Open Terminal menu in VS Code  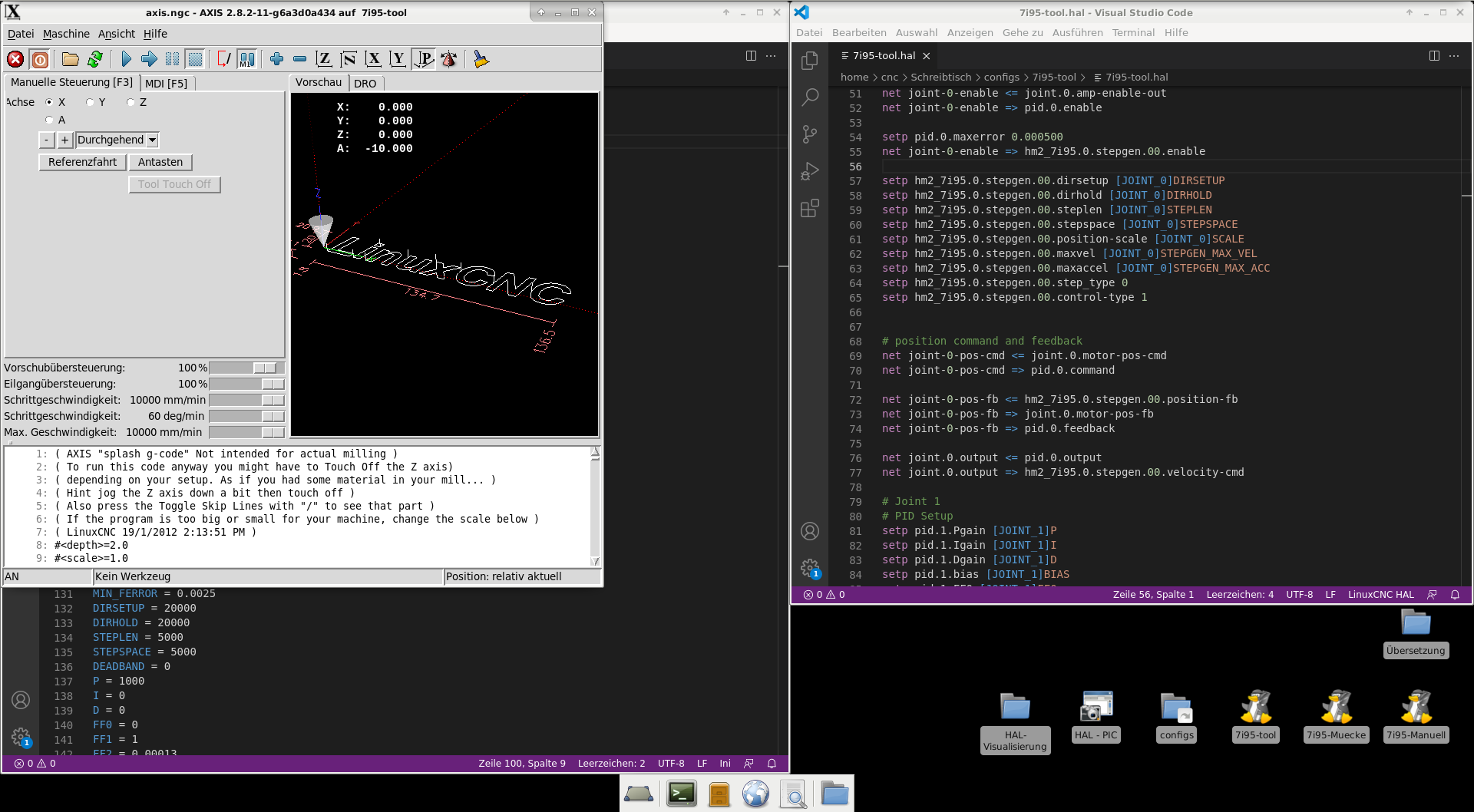coord(1133,33)
